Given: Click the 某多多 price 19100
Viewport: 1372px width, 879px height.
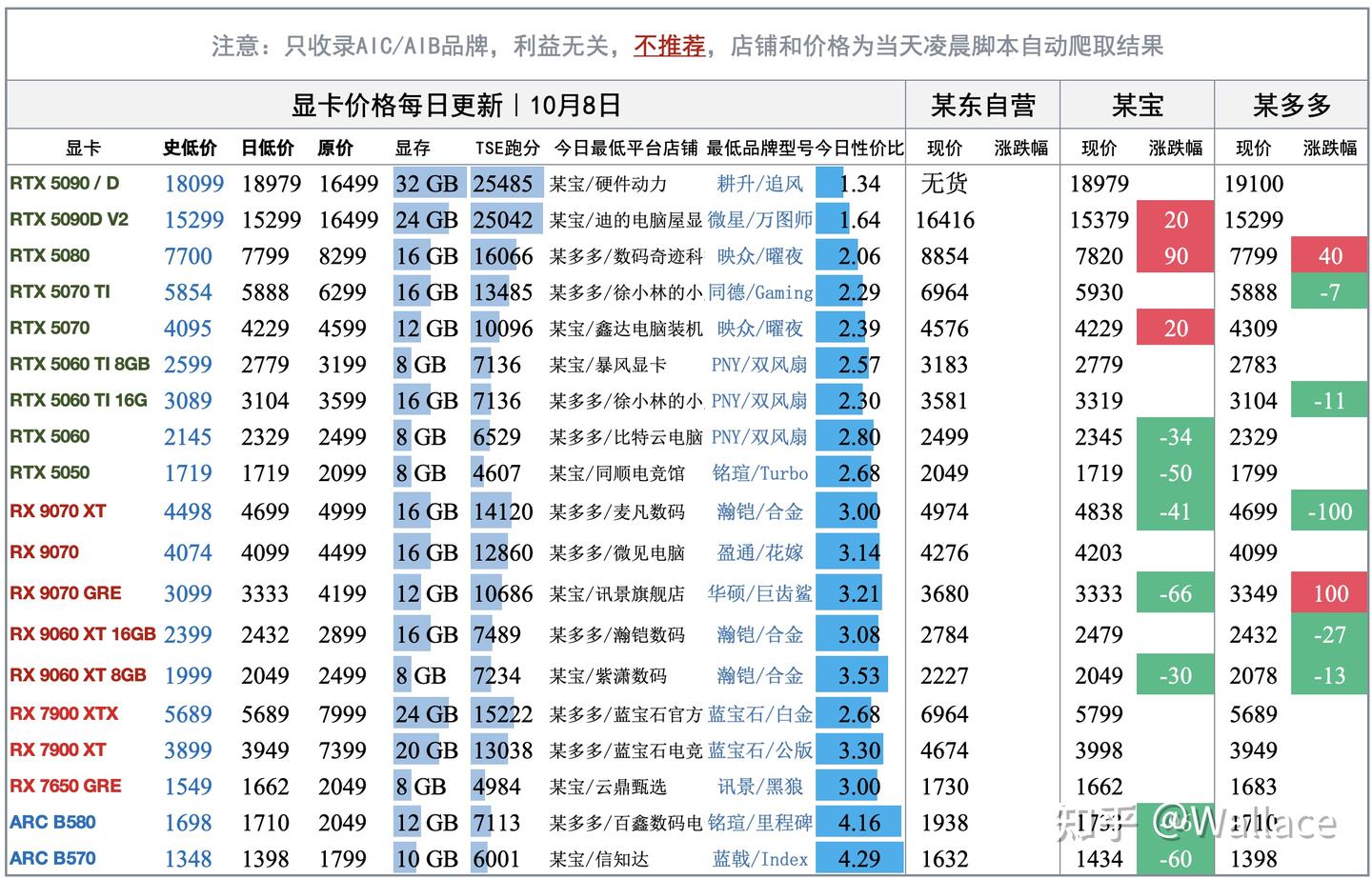Looking at the screenshot, I should click(x=1254, y=184).
